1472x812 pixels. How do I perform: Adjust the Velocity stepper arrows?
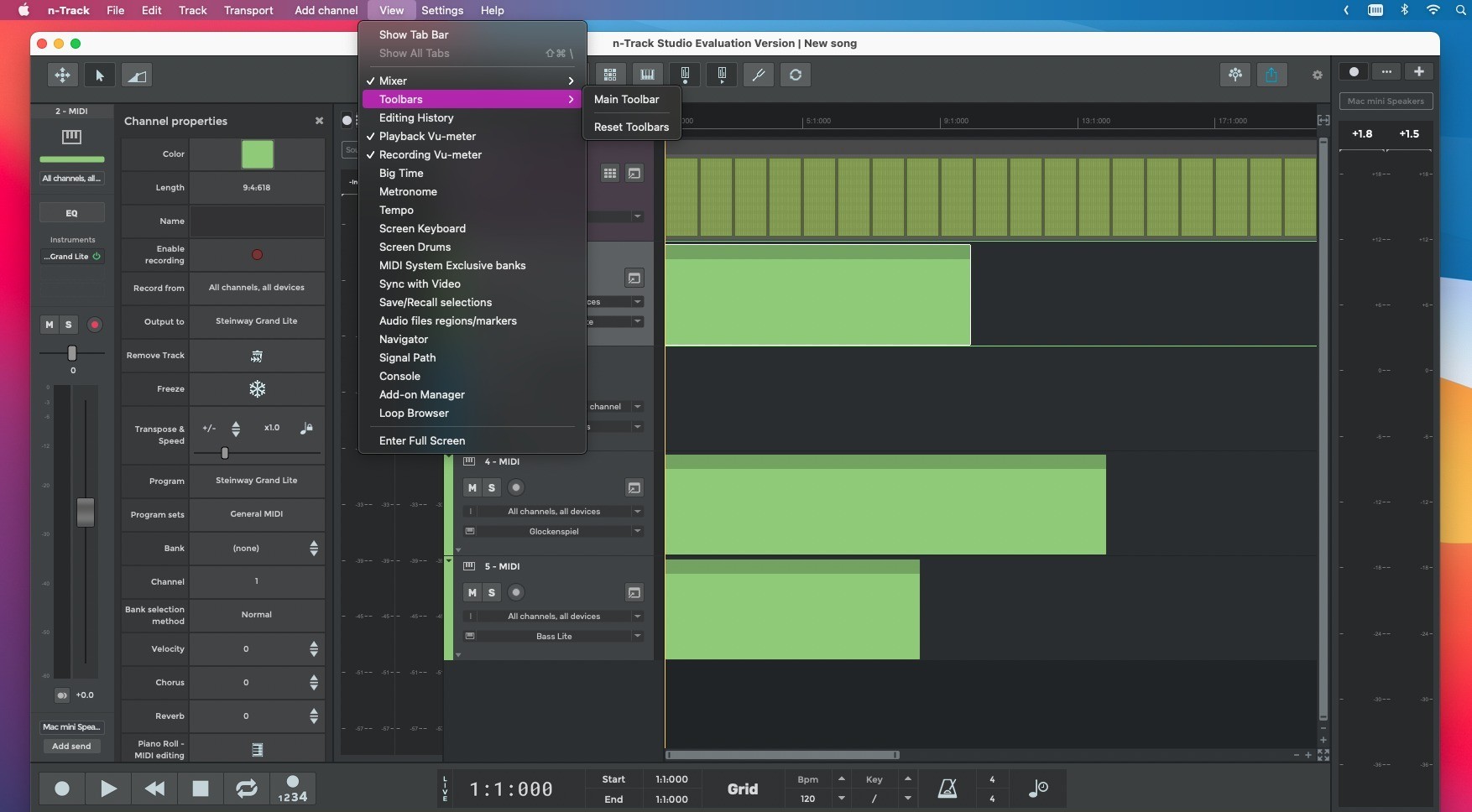[x=314, y=648]
